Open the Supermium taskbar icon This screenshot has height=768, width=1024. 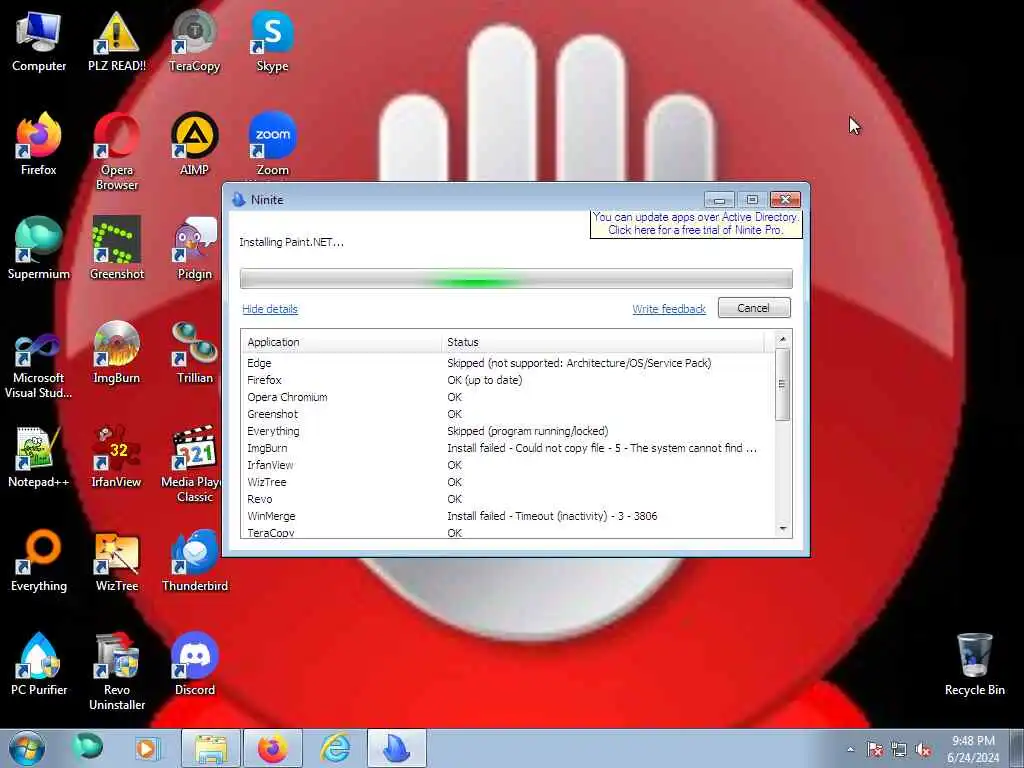tap(88, 747)
